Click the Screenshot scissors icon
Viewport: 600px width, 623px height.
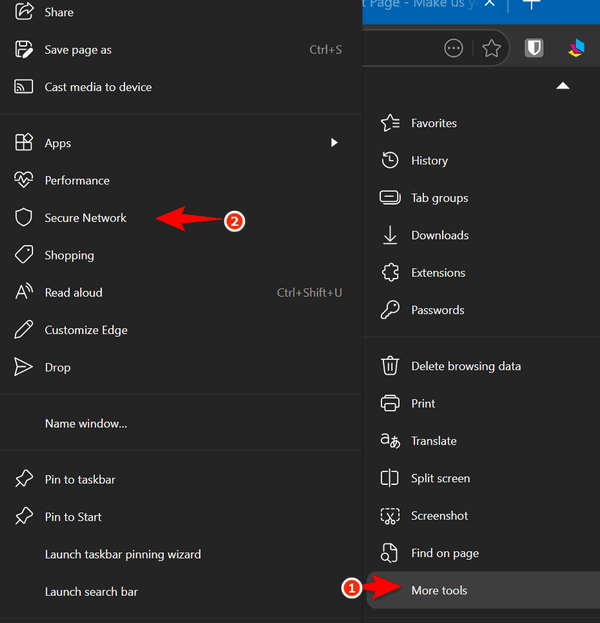click(390, 516)
